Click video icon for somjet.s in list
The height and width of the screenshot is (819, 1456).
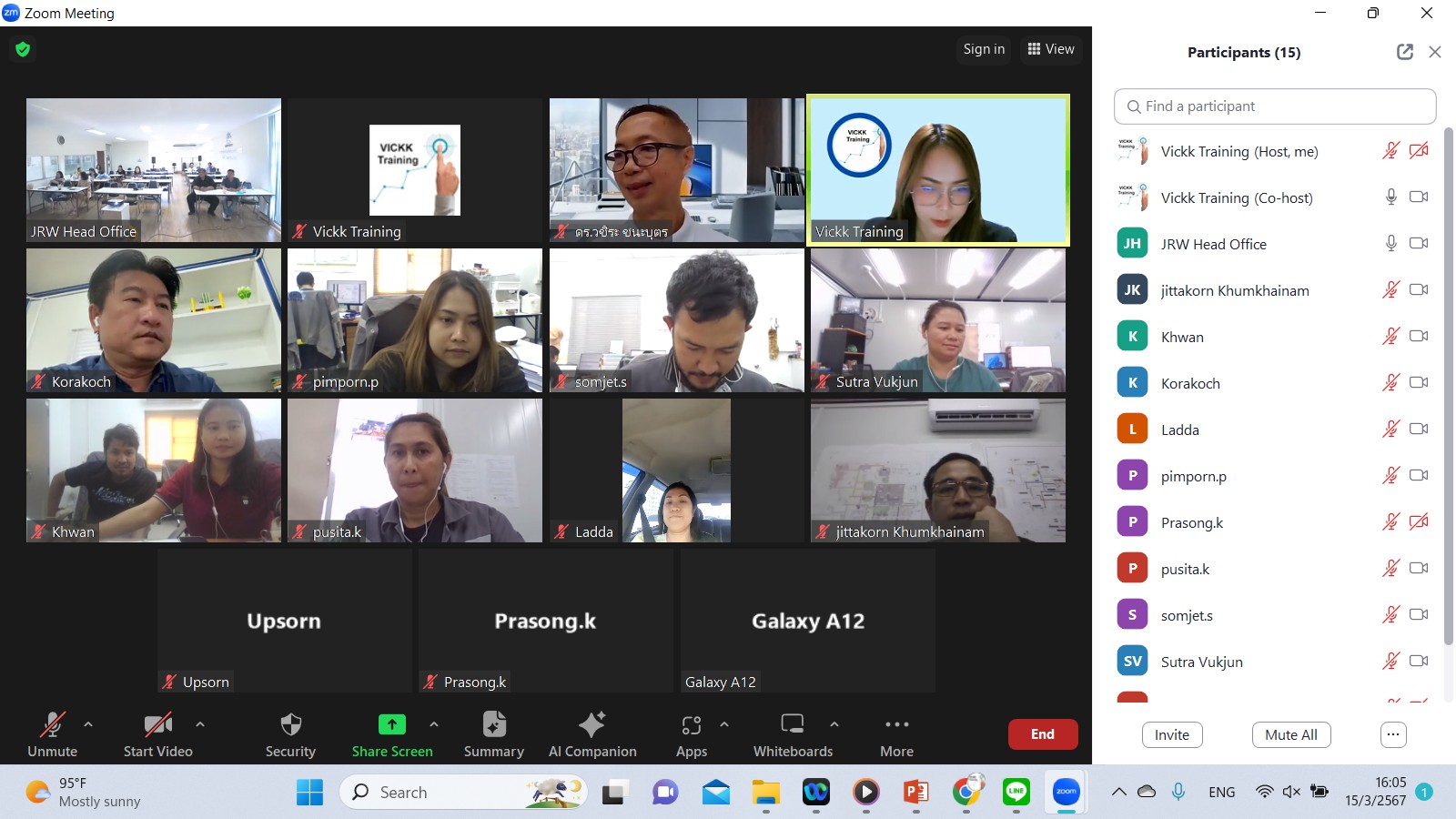coord(1419,615)
